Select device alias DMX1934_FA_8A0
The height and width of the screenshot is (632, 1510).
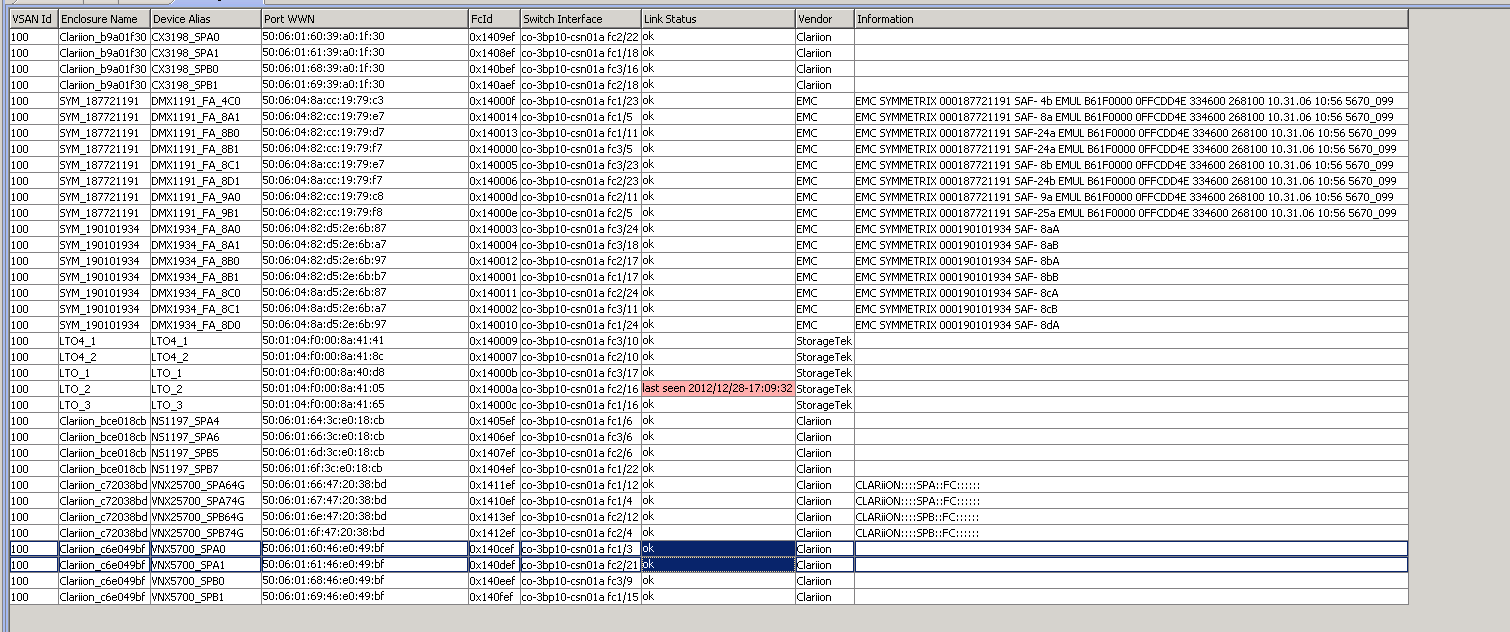(x=205, y=229)
